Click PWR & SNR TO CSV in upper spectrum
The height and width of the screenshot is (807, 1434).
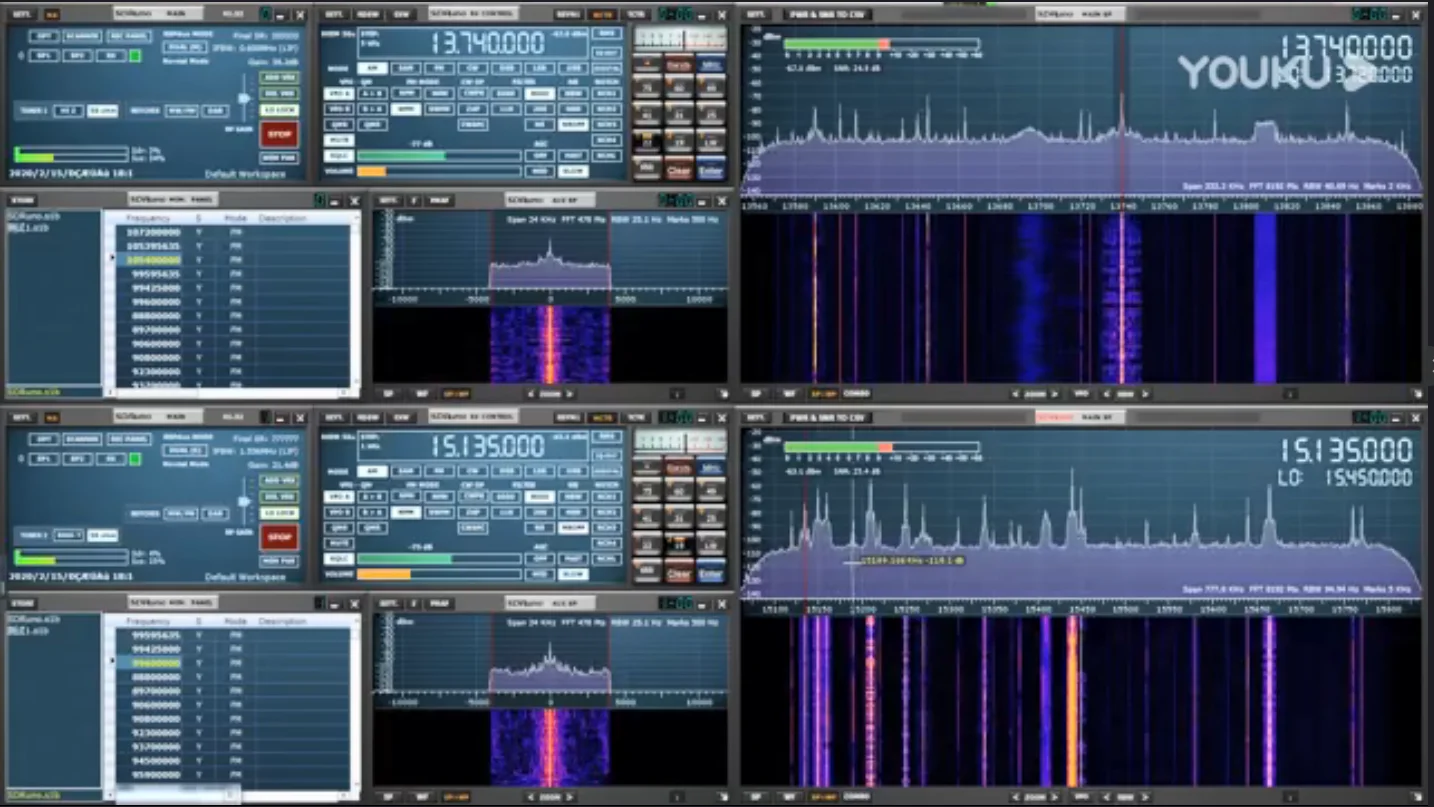pyautogui.click(x=825, y=14)
